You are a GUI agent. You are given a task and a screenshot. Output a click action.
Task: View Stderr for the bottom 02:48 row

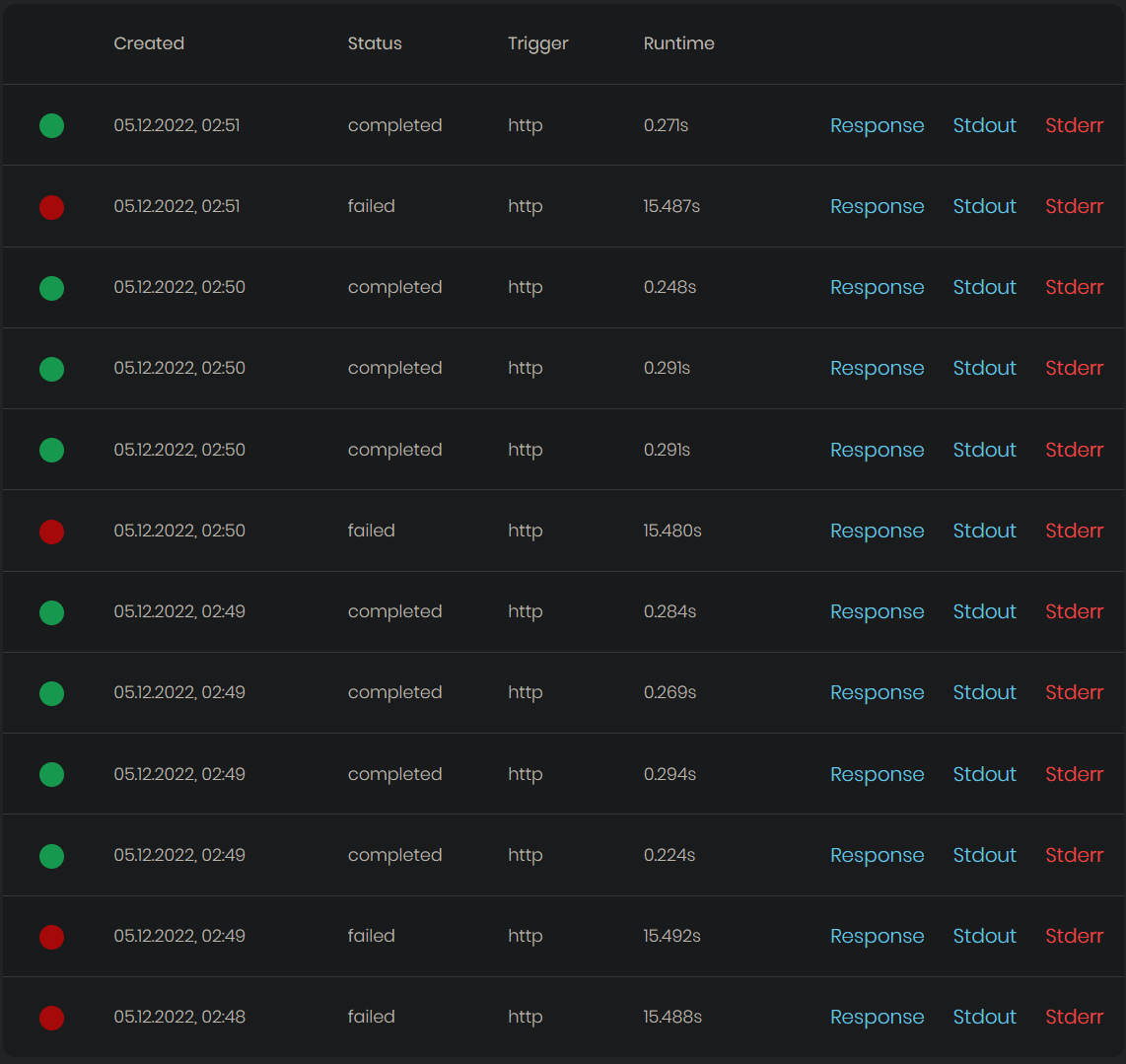(x=1073, y=1017)
